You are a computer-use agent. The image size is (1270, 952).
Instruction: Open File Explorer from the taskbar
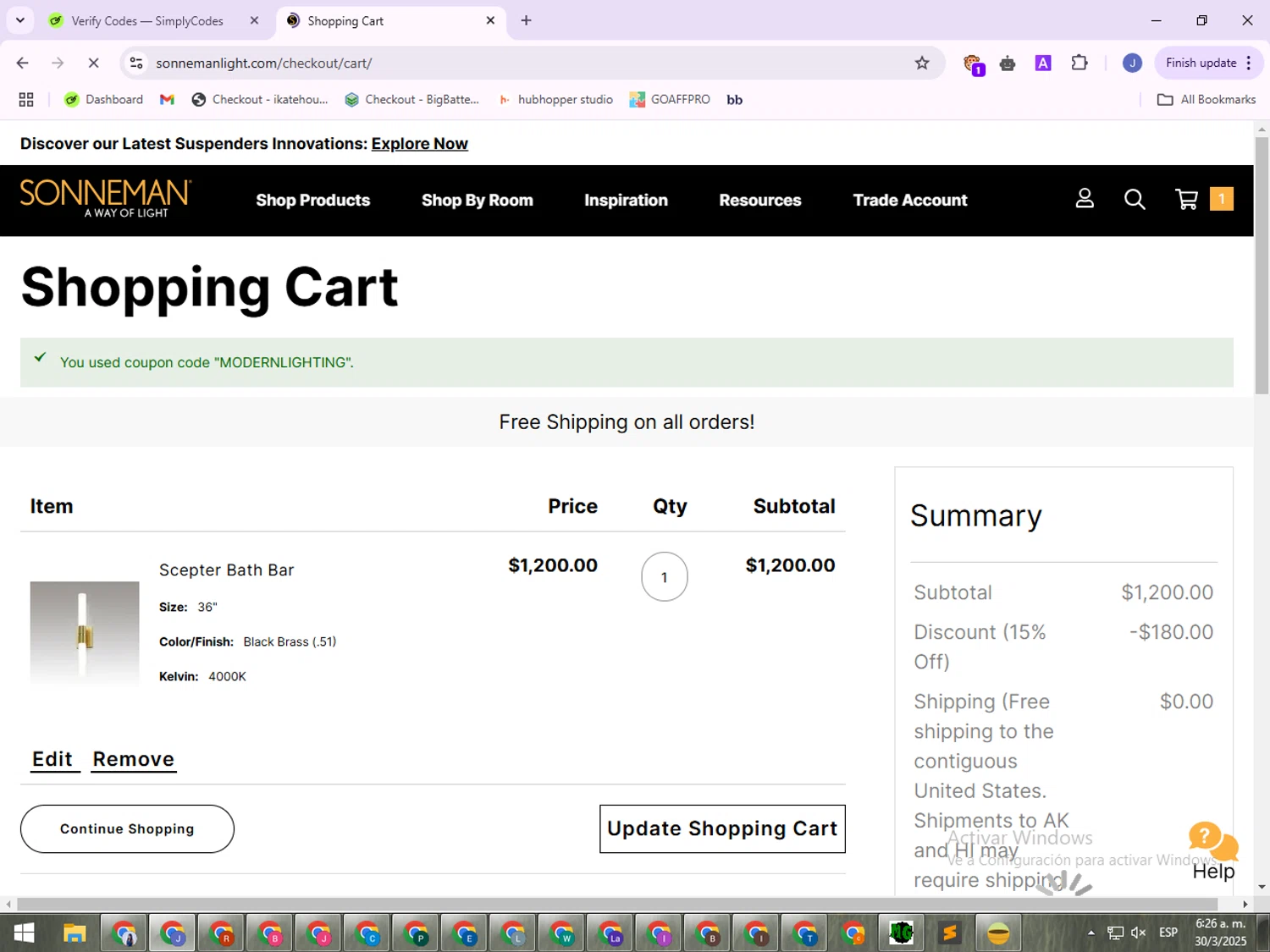click(x=75, y=933)
